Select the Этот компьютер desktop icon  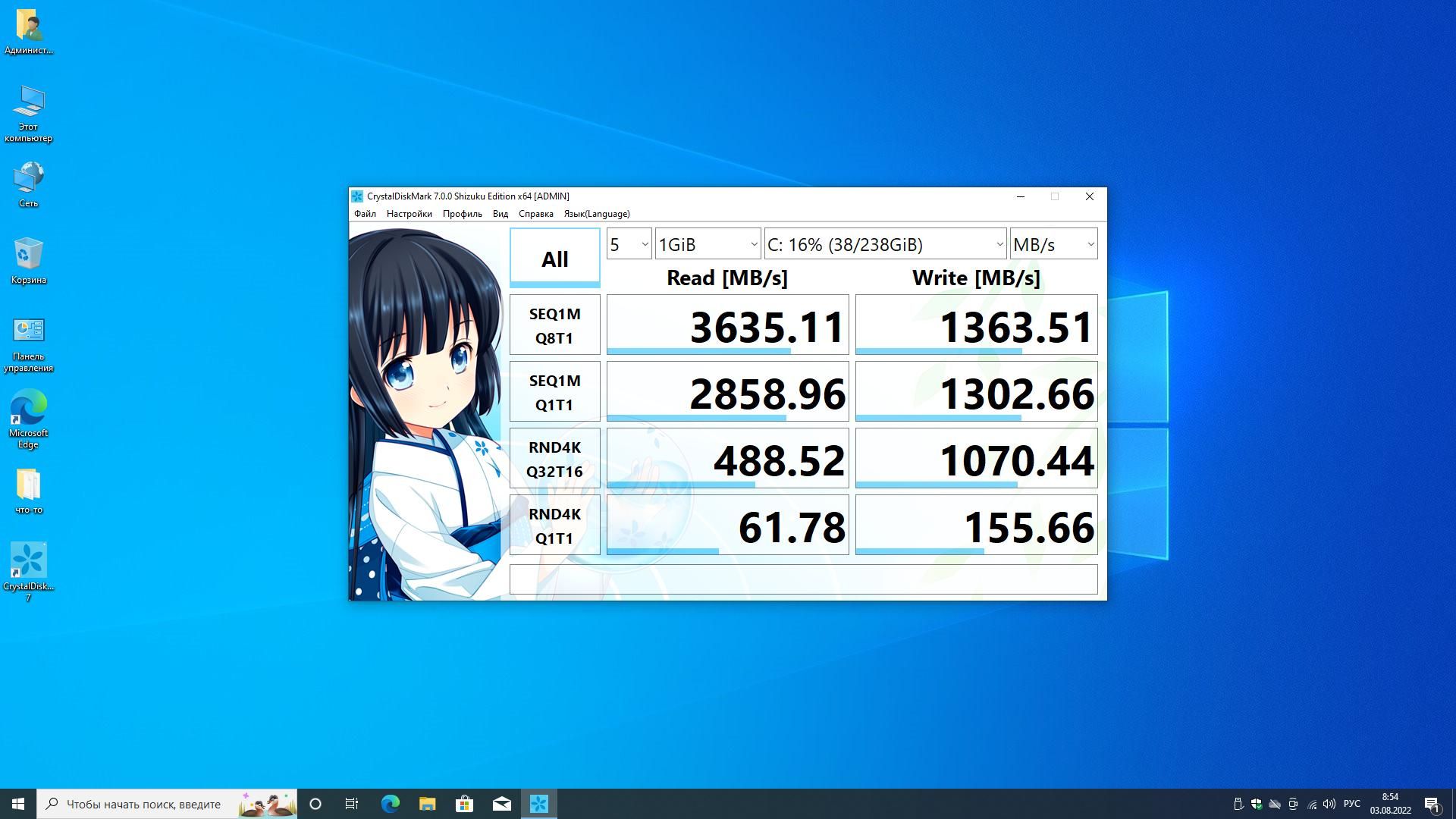click(29, 114)
